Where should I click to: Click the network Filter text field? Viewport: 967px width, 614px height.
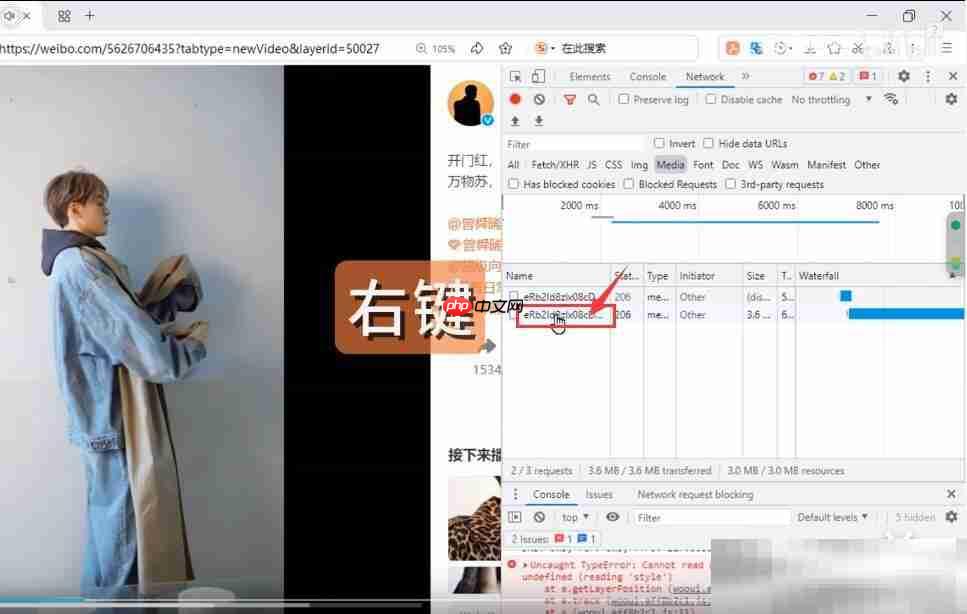(575, 144)
